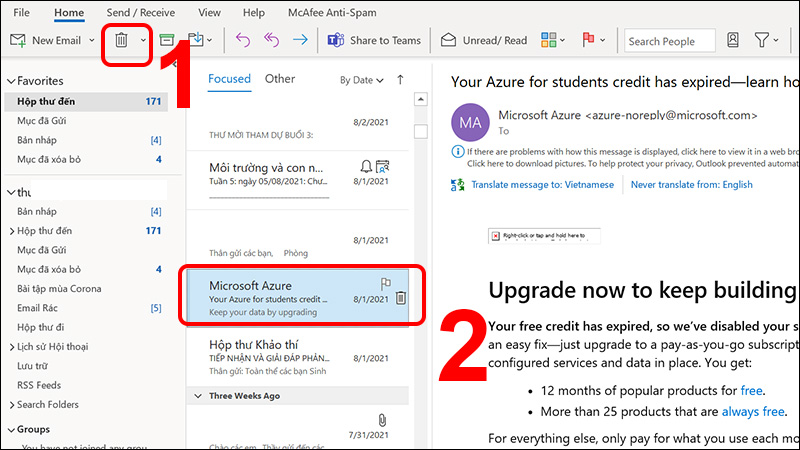Click the Delete trash icon in toolbar

coord(121,40)
